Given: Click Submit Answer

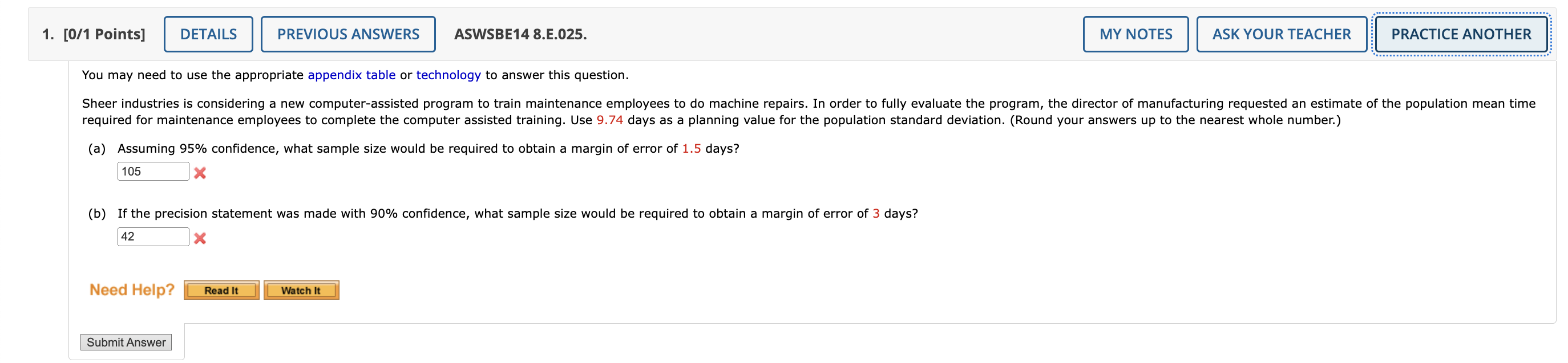Looking at the screenshot, I should [x=126, y=342].
